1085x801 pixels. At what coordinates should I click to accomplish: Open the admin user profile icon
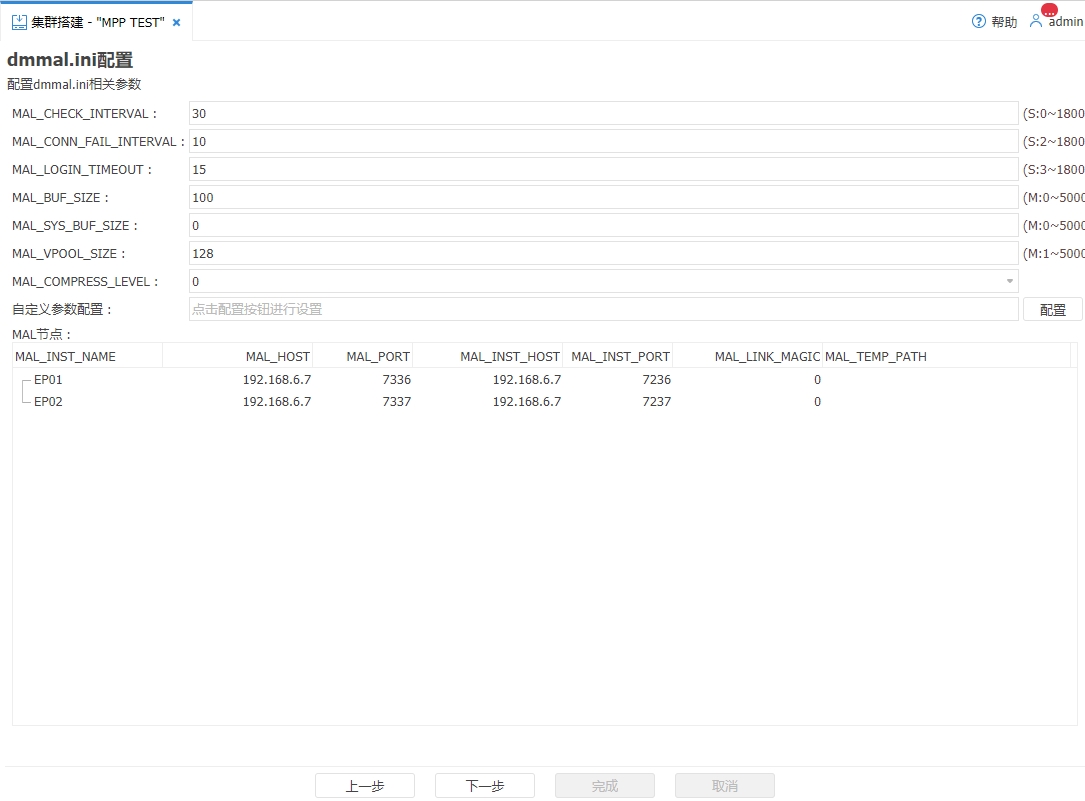click(1036, 21)
